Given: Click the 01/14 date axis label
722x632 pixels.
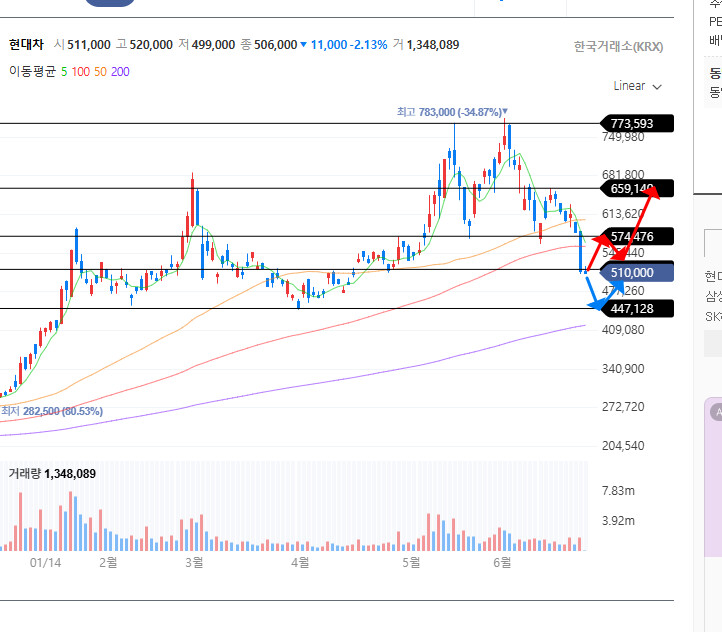Looking at the screenshot, I should 45,562.
